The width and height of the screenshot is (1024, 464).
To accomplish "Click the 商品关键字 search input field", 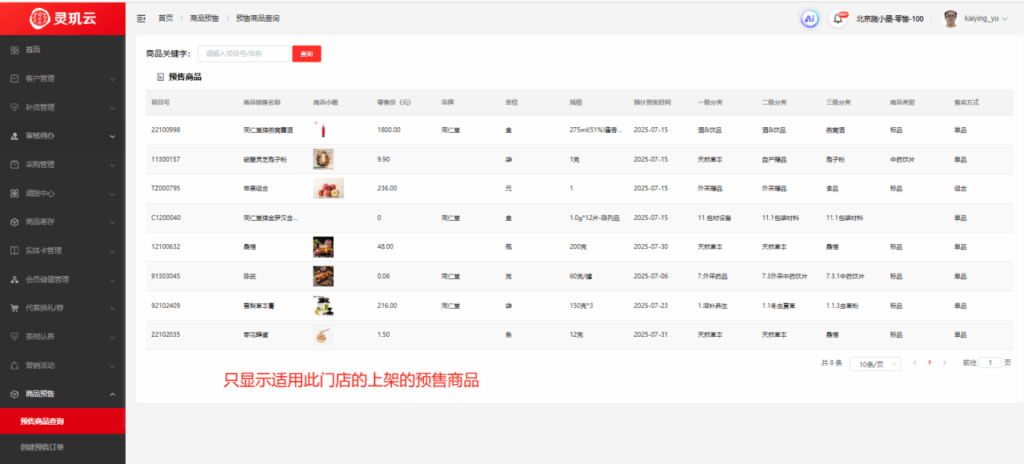I will tap(243, 54).
